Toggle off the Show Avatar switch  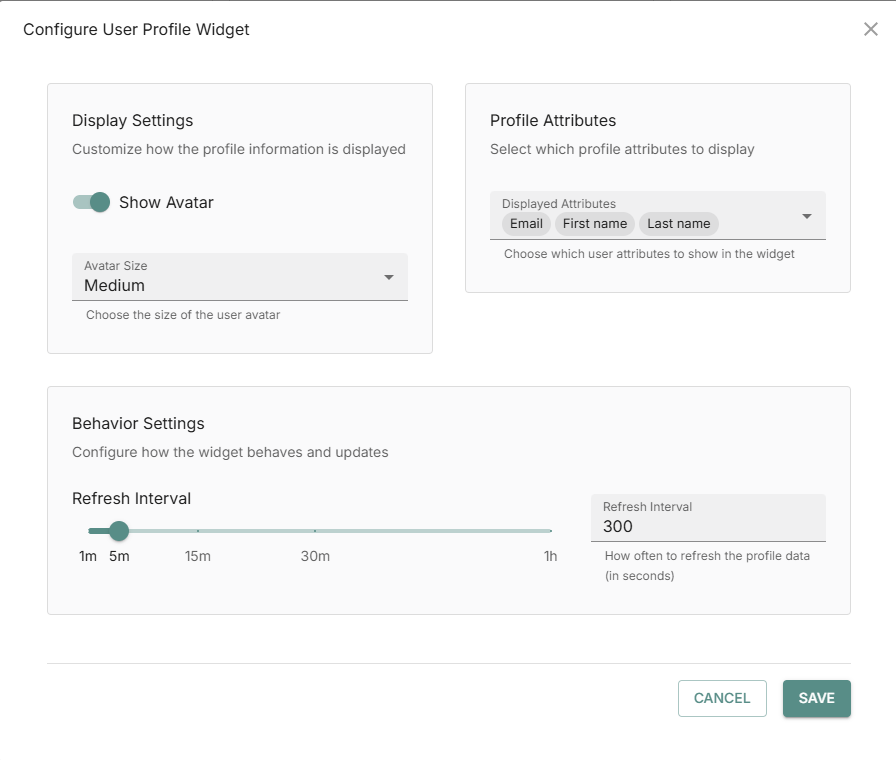pyautogui.click(x=91, y=202)
